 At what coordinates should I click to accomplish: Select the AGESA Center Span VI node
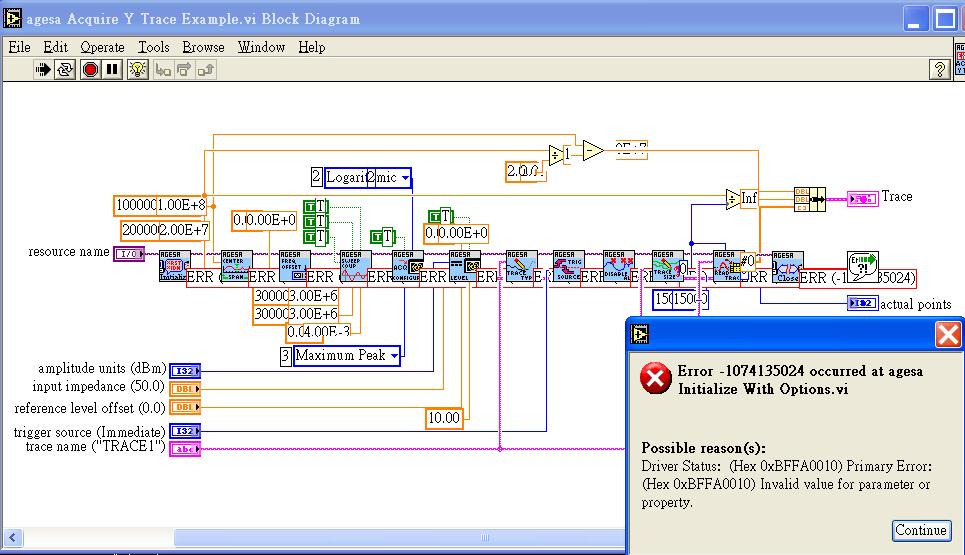(236, 266)
